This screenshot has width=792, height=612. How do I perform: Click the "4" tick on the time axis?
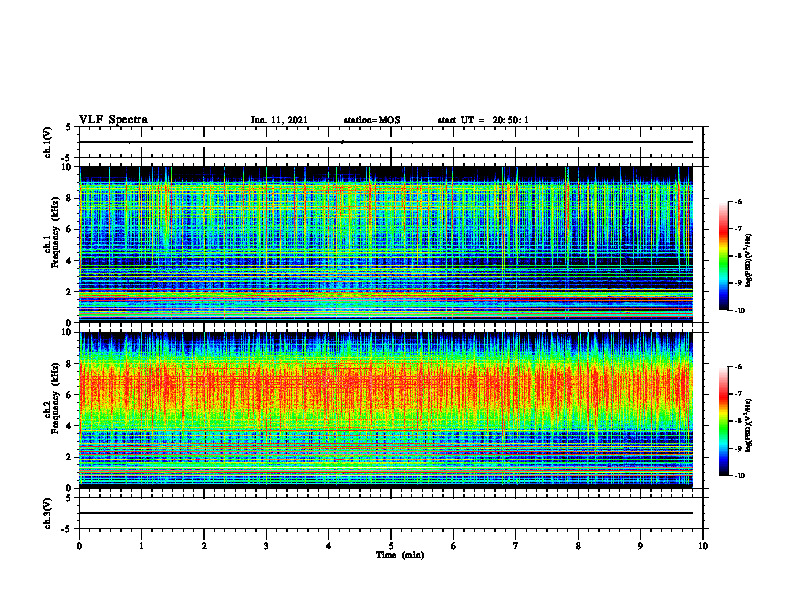(328, 546)
